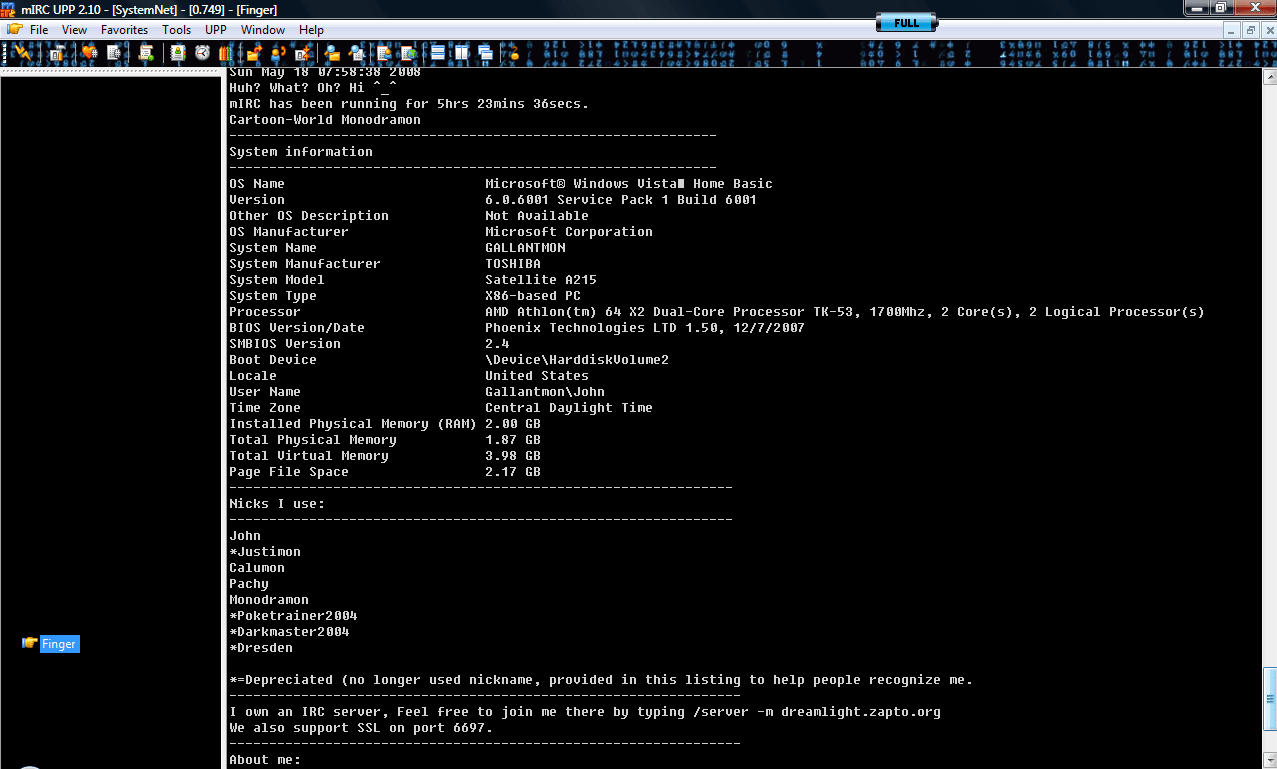Click the 'About me:' heading
Viewport: 1277px width, 769px height.
pos(265,760)
